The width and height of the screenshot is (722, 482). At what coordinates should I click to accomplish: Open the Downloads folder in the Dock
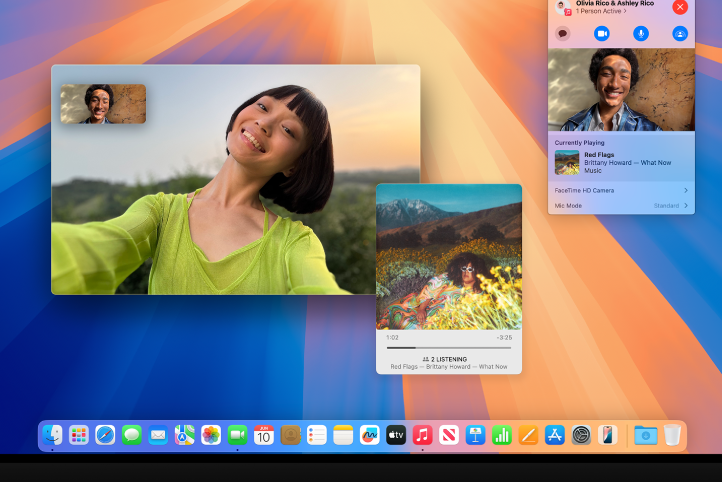coord(646,435)
